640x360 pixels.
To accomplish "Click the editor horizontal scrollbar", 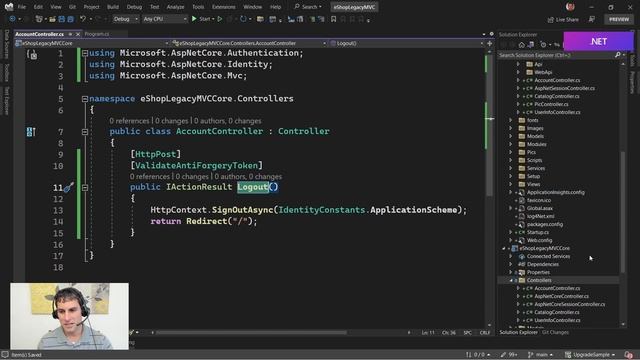I will pos(251,333).
